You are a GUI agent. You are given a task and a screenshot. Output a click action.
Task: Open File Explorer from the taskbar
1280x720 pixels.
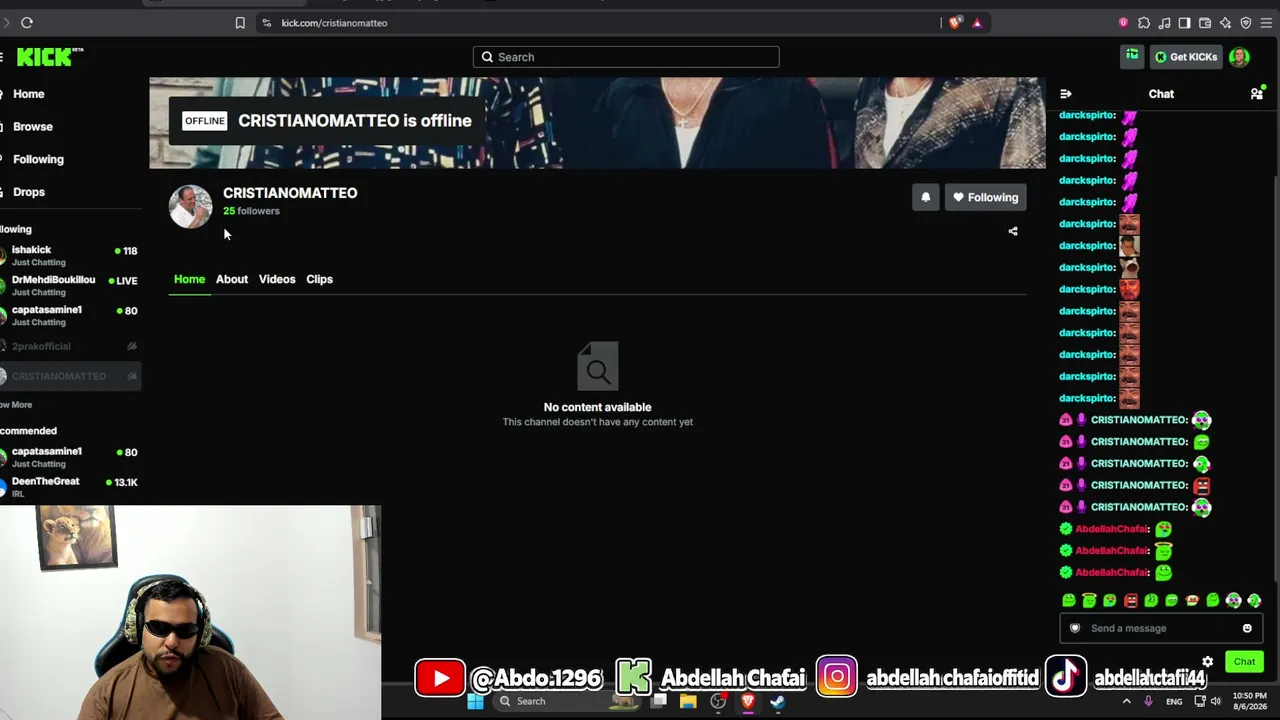(688, 701)
